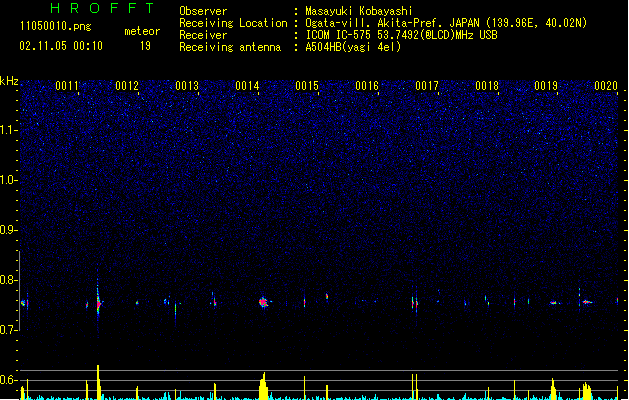This screenshot has height=400, width=629.
Task: Select the filename 11050010.png
Action: pyautogui.click(x=55, y=27)
